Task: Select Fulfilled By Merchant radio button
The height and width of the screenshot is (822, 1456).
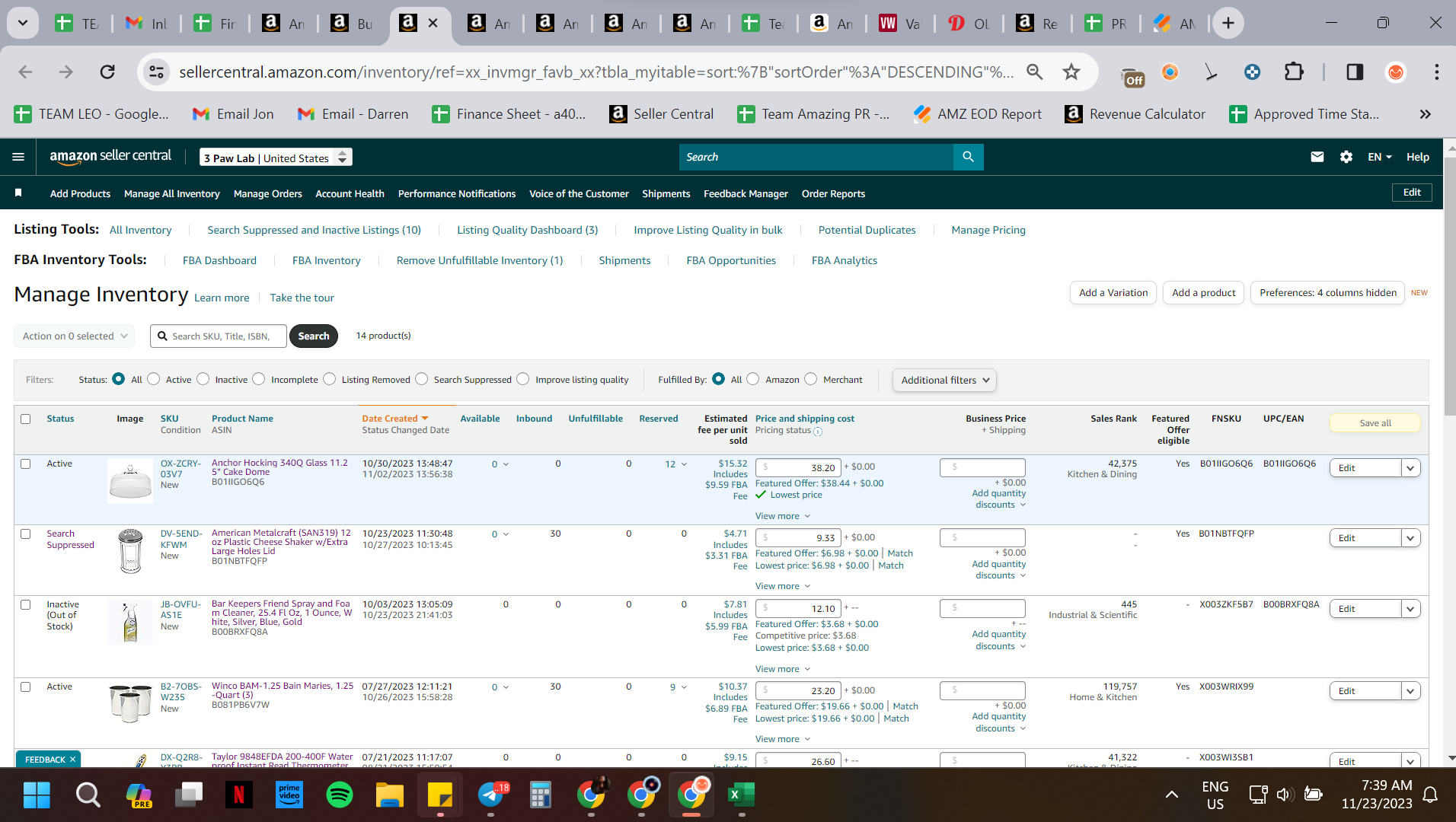Action: [811, 379]
